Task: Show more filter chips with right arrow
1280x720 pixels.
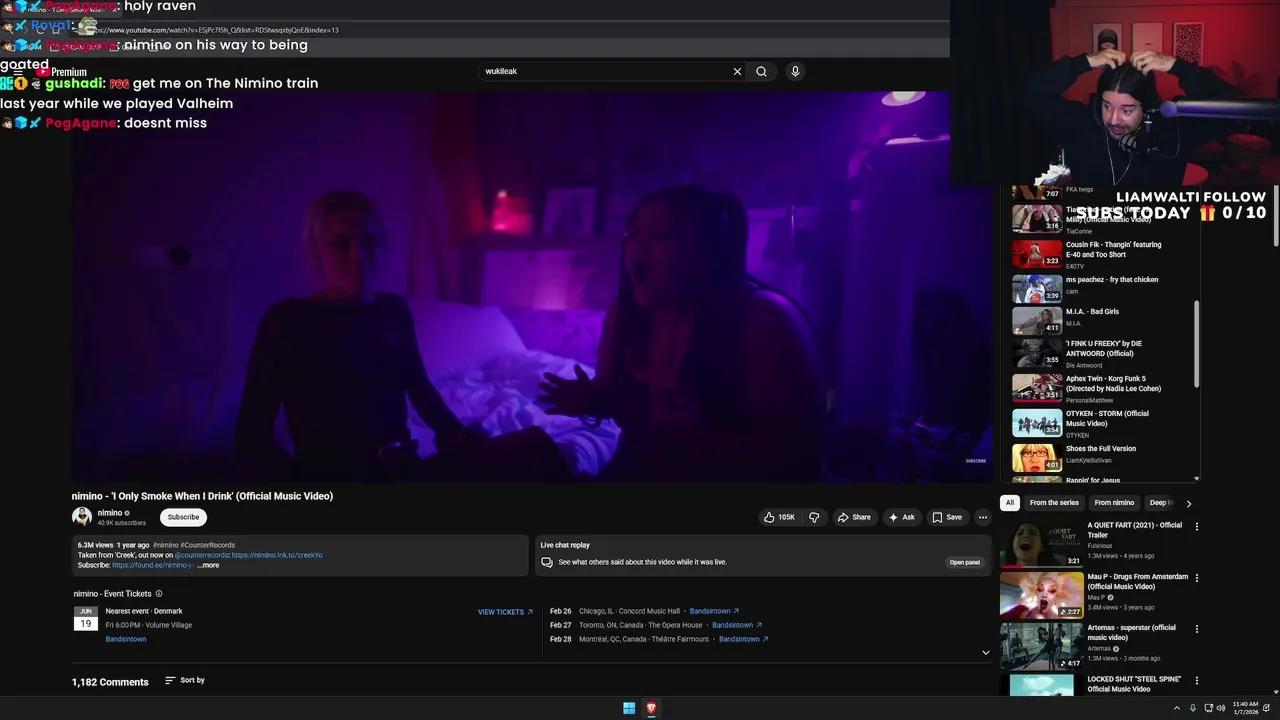Action: [1189, 503]
